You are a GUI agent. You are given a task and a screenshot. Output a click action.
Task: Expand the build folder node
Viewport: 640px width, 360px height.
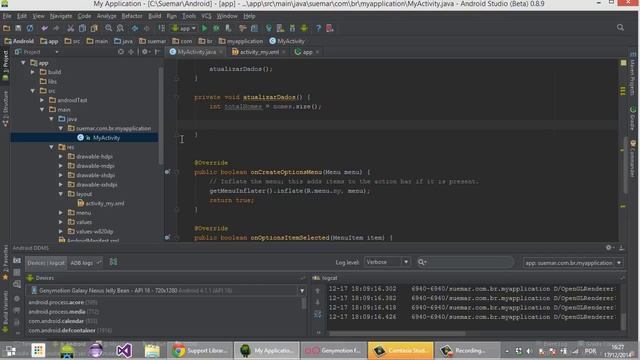point(33,72)
